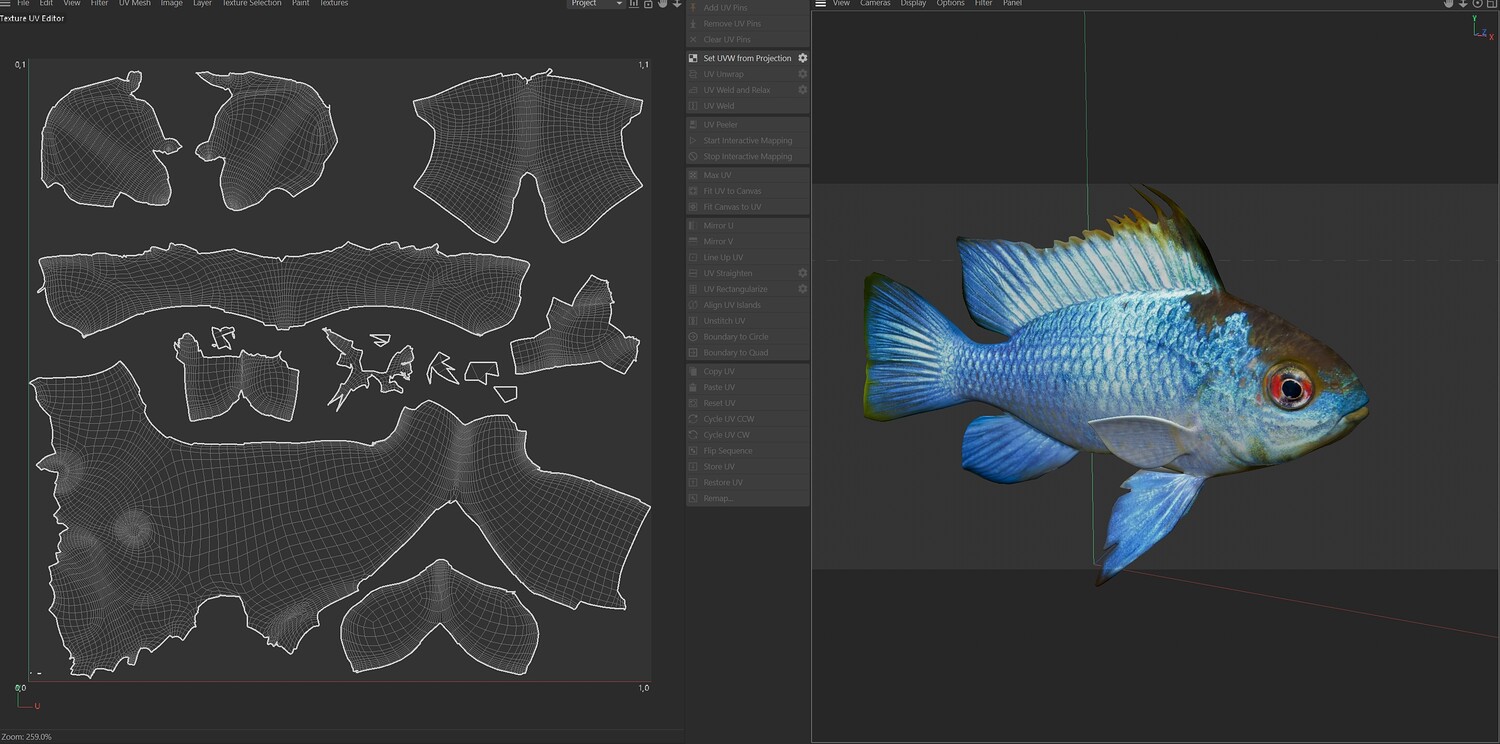This screenshot has height=744, width=1500.
Task: Open the Texture Selection menu
Action: [252, 3]
